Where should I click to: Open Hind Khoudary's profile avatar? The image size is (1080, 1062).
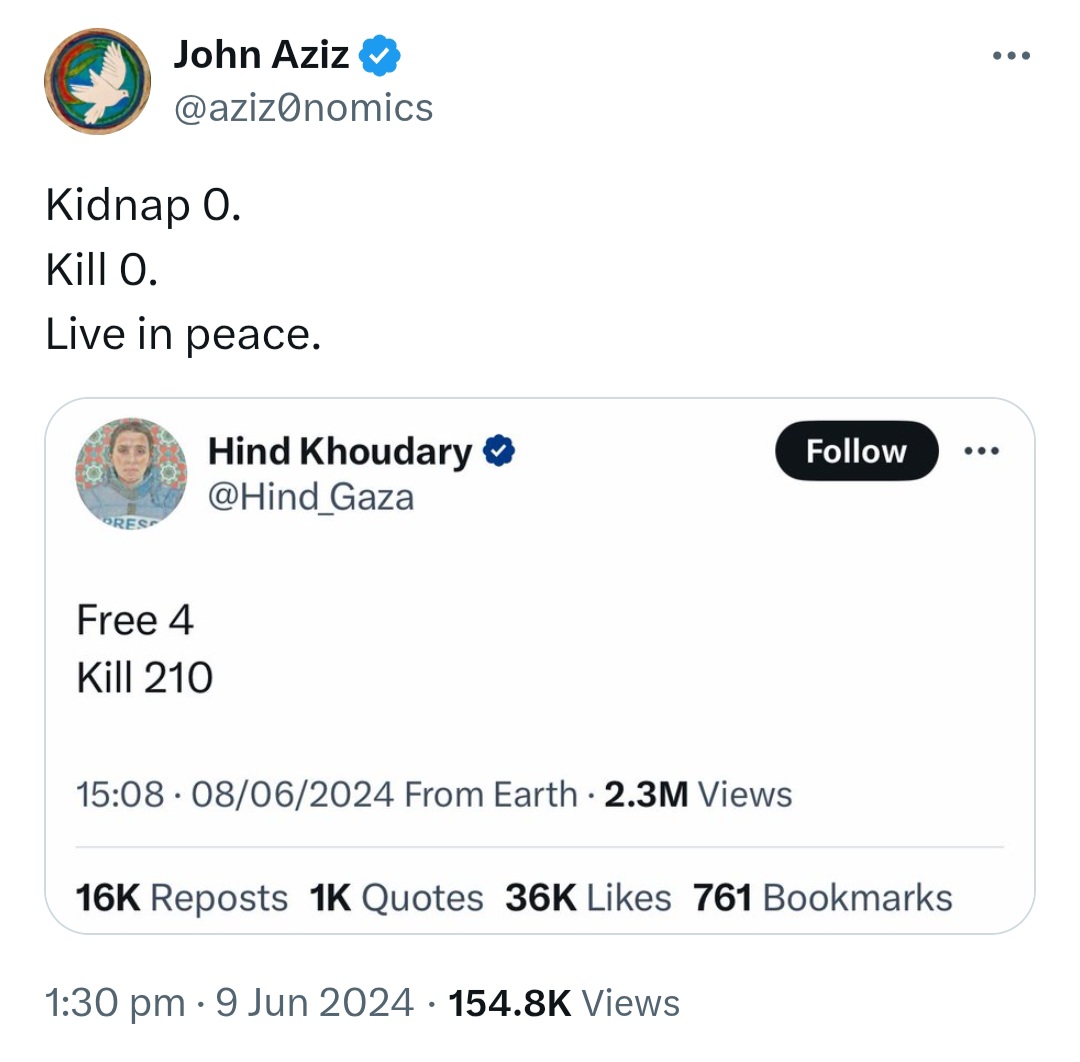click(131, 473)
